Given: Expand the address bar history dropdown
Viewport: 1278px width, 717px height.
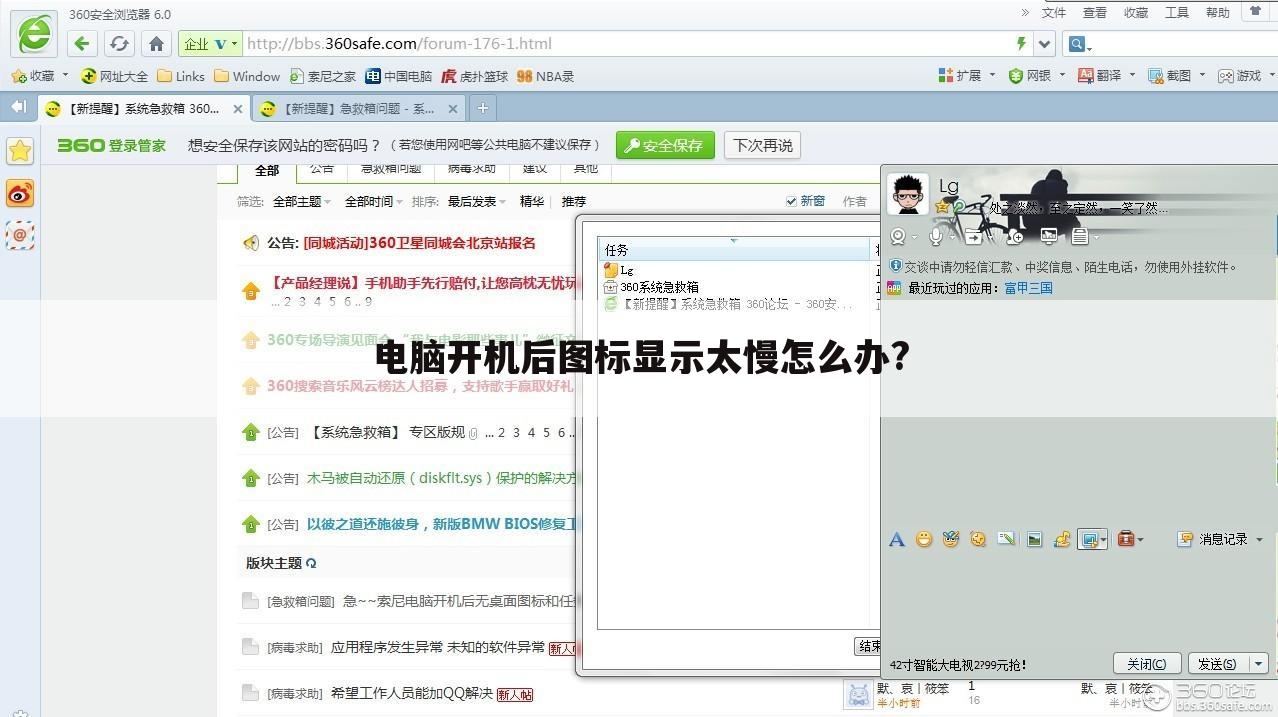Looking at the screenshot, I should point(1044,43).
